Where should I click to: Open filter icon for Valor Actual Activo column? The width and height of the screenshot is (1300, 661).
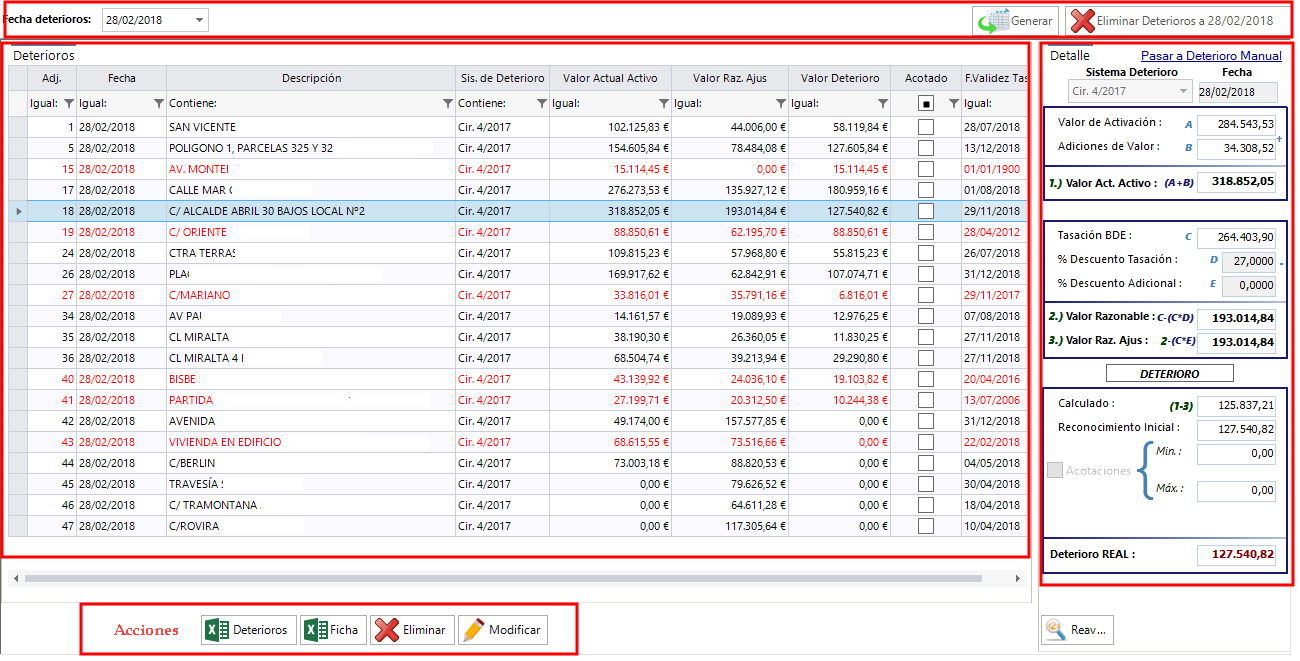coord(663,103)
